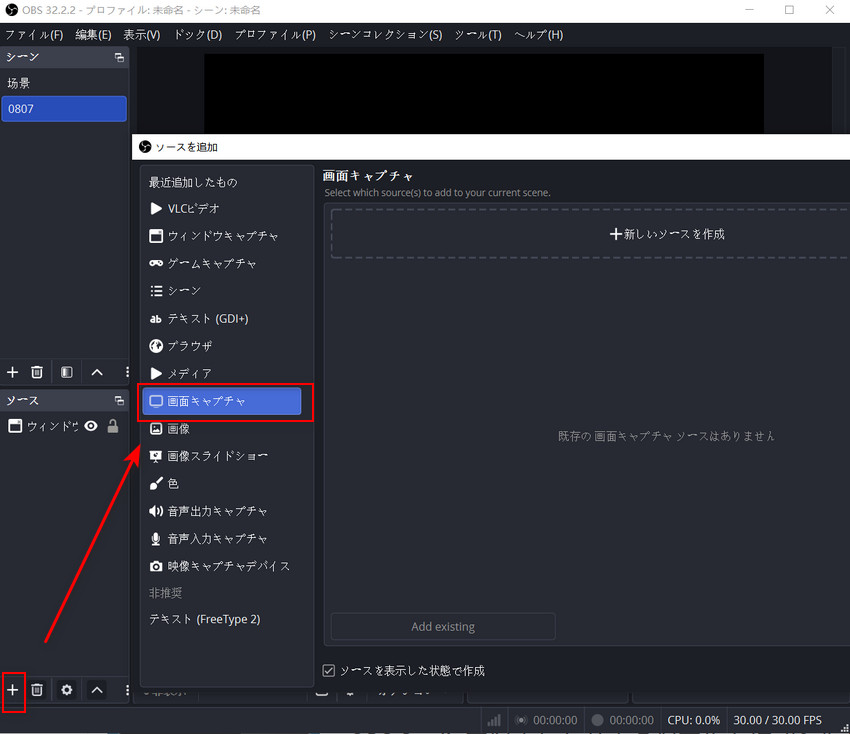The image size is (850, 734).
Task: Pop out the ソース dock panel
Action: point(119,401)
